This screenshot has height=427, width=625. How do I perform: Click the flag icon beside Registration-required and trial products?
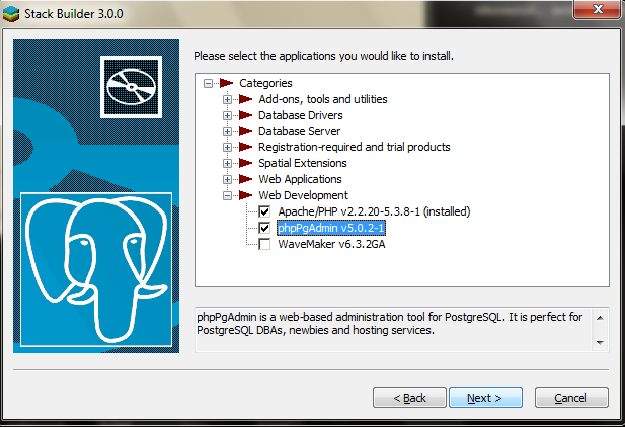[246, 147]
